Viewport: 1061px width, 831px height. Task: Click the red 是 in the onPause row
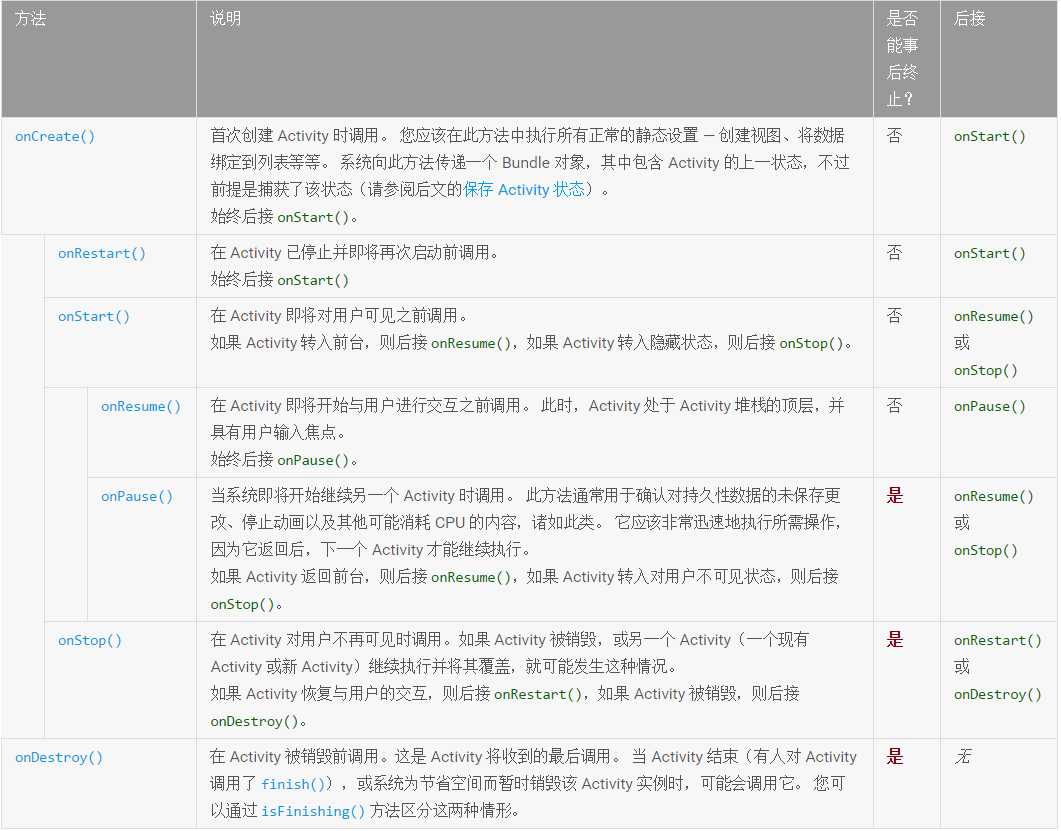[x=895, y=496]
